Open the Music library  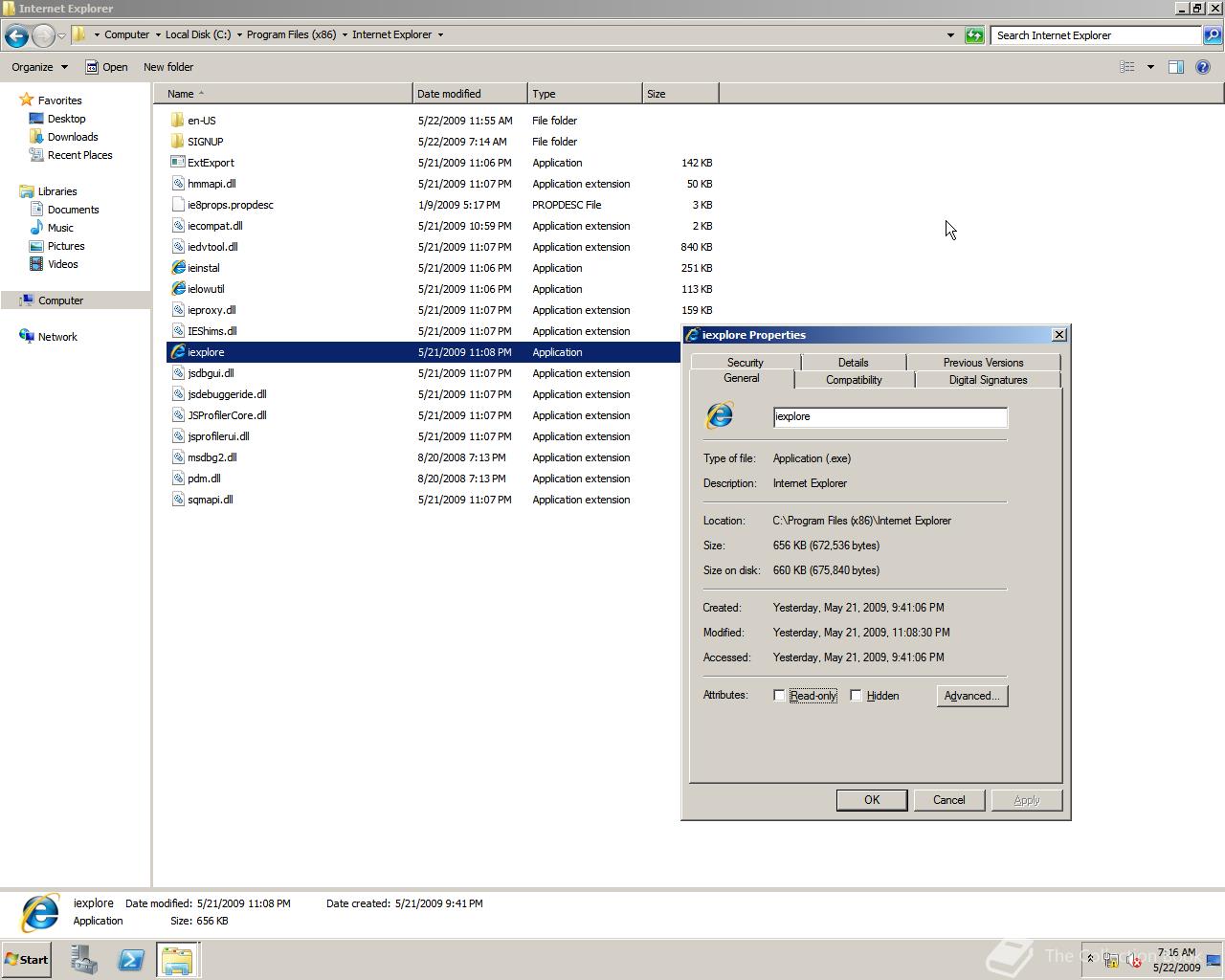60,228
